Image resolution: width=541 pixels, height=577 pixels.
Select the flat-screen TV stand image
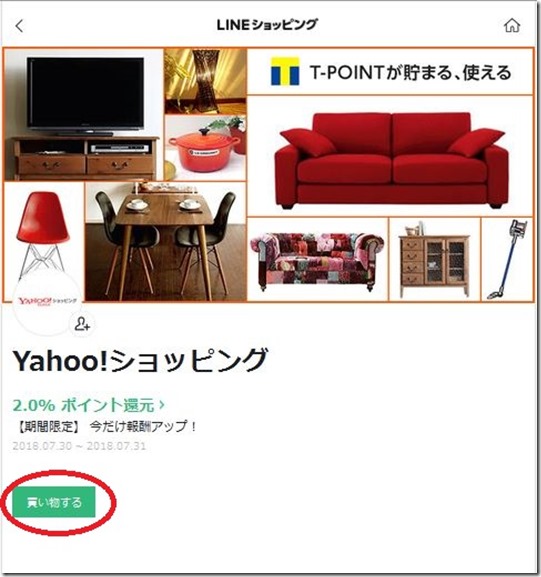point(84,115)
